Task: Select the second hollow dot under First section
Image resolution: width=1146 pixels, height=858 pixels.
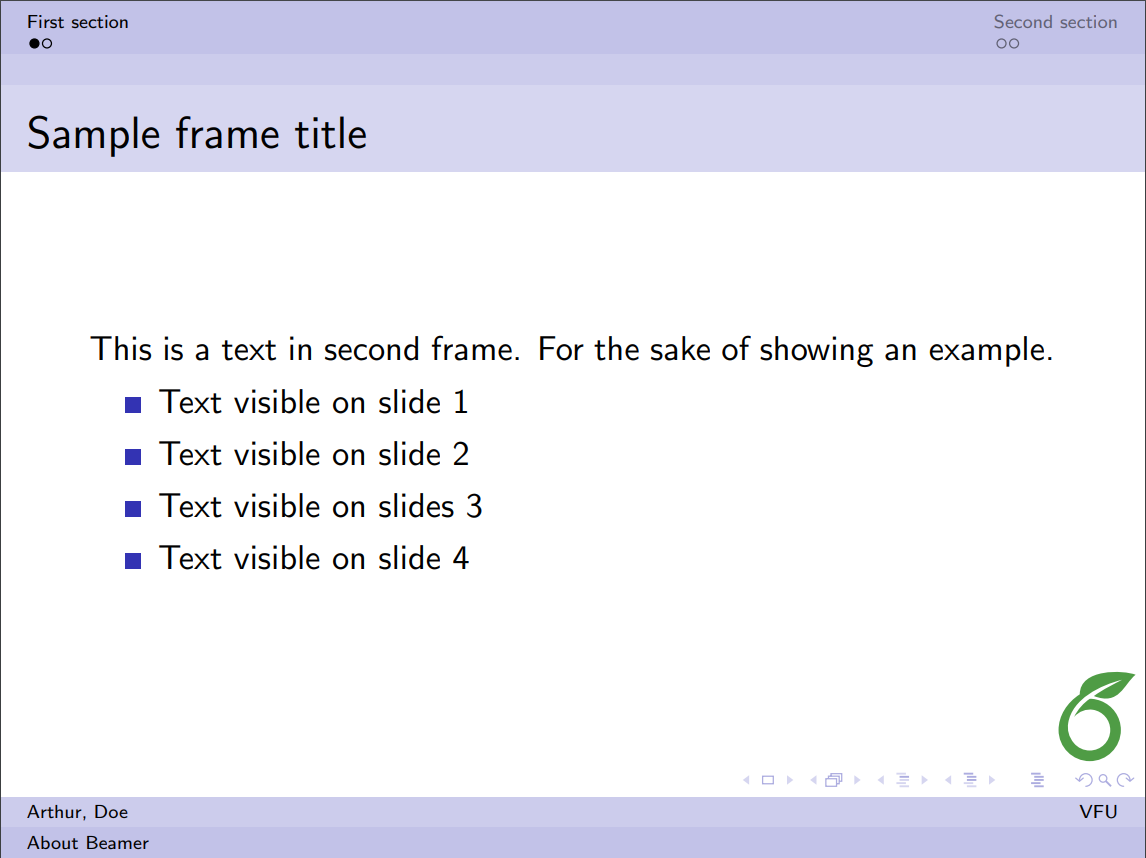Action: [47, 43]
